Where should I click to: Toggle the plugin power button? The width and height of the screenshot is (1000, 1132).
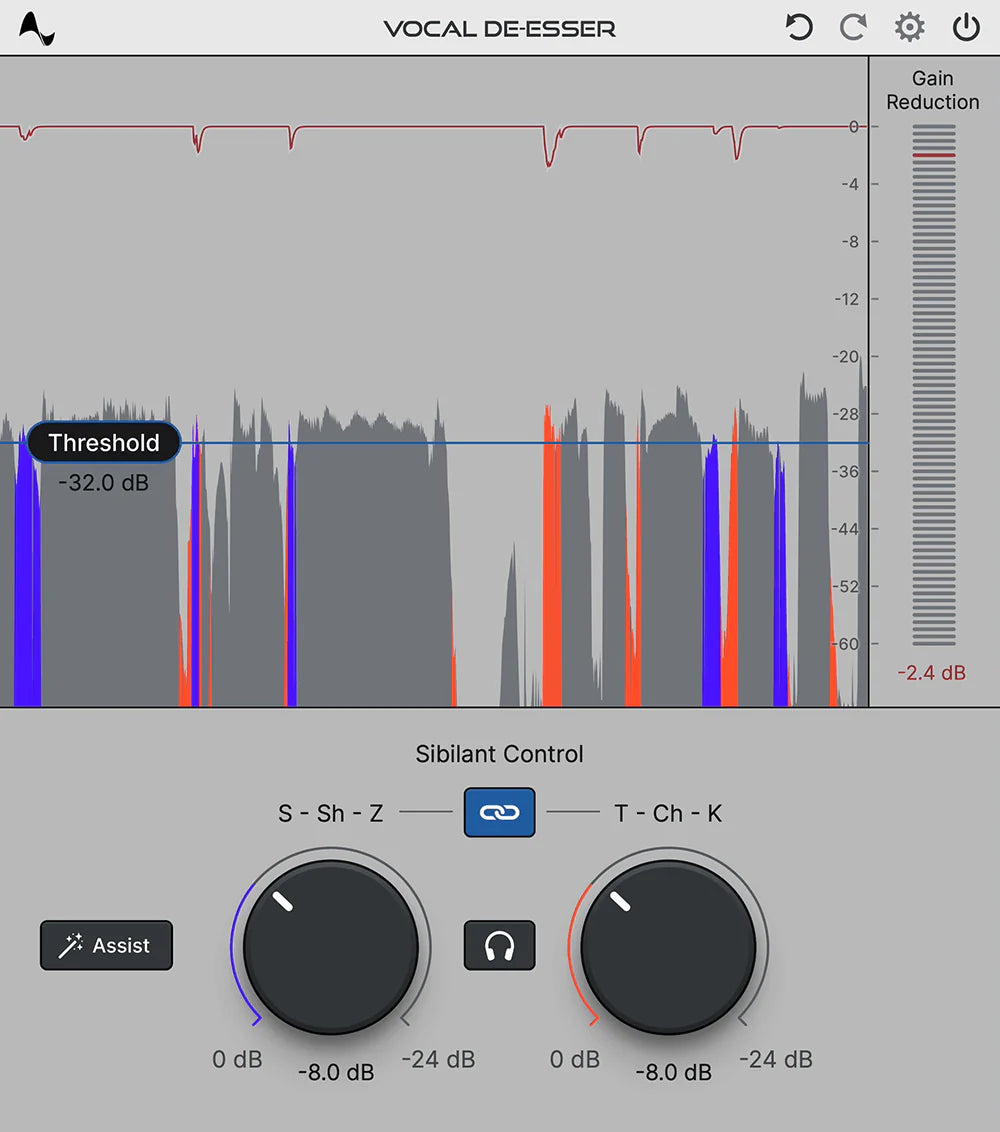[x=965, y=27]
